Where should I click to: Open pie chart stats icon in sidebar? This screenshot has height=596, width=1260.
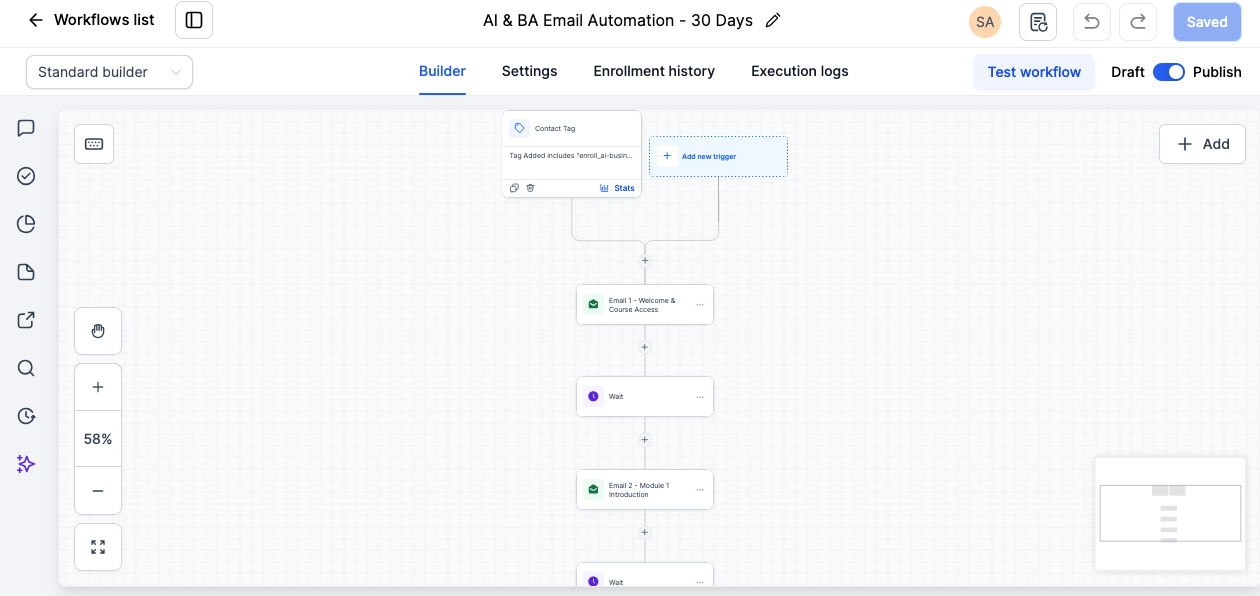click(26, 224)
